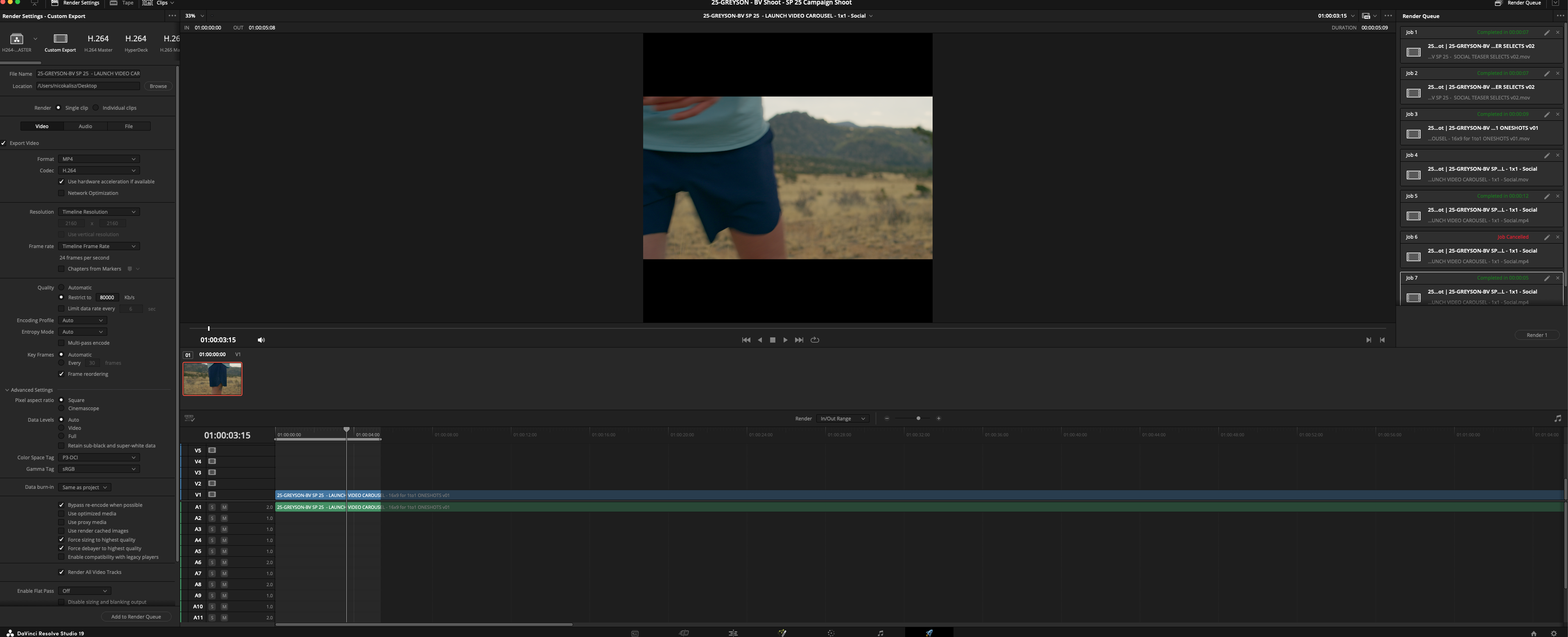Click the Render 1 button

tap(1536, 335)
